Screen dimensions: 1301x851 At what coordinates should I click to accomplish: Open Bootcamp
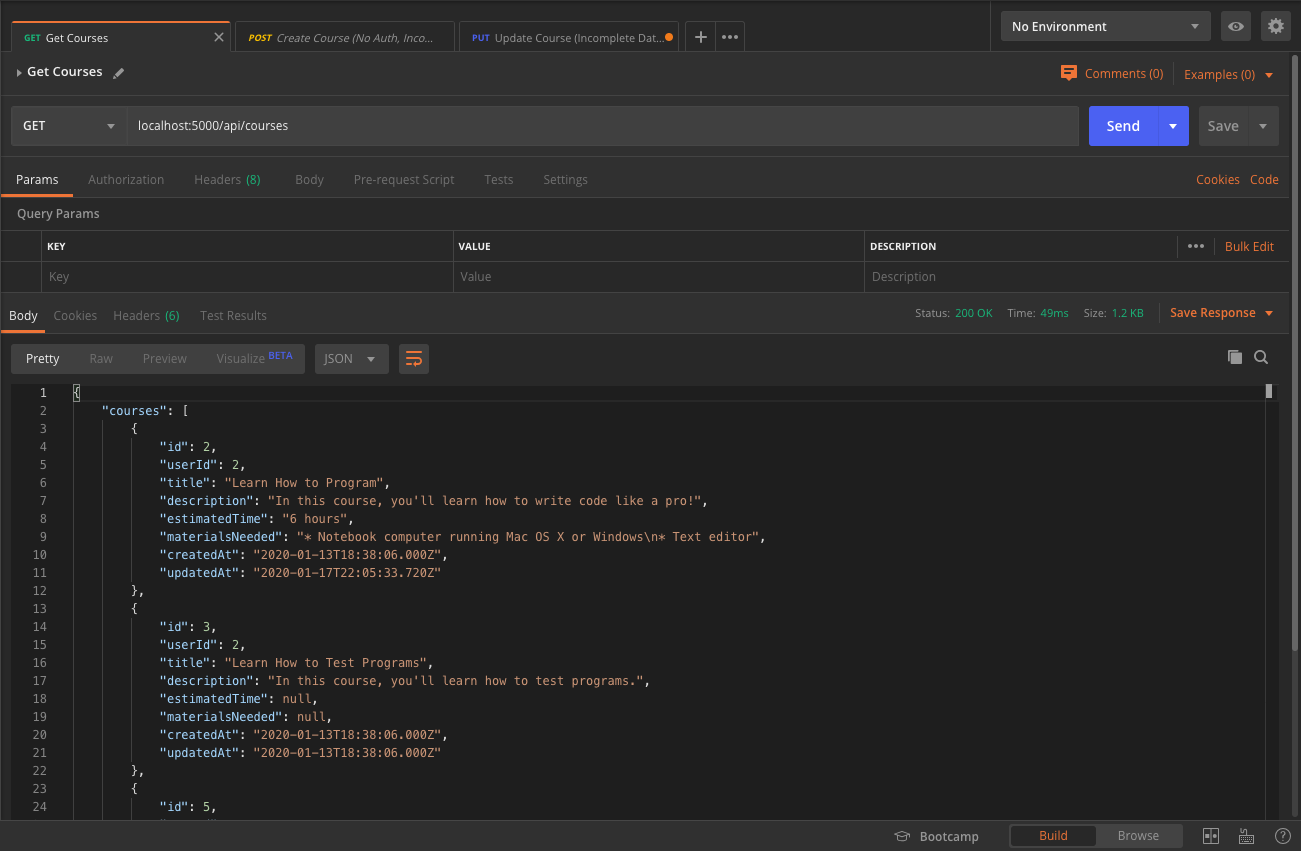936,836
